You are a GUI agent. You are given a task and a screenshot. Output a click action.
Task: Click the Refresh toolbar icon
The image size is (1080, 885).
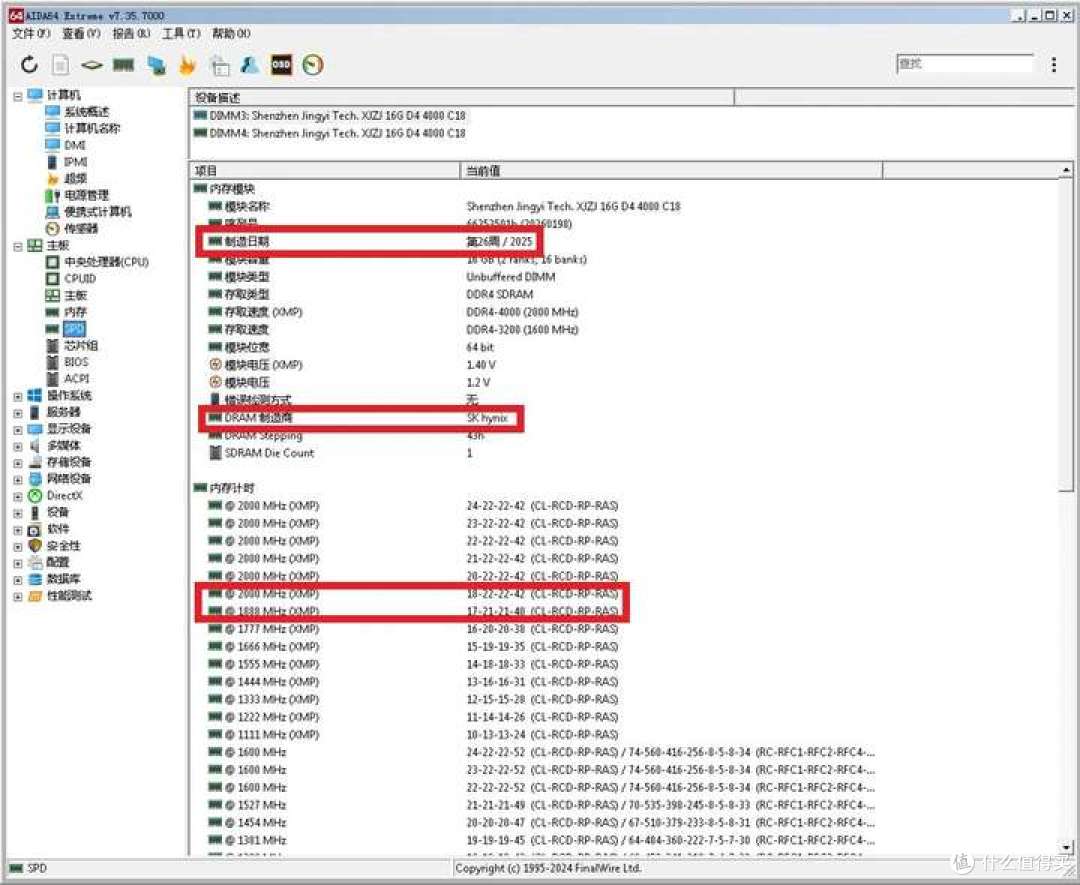(x=29, y=65)
